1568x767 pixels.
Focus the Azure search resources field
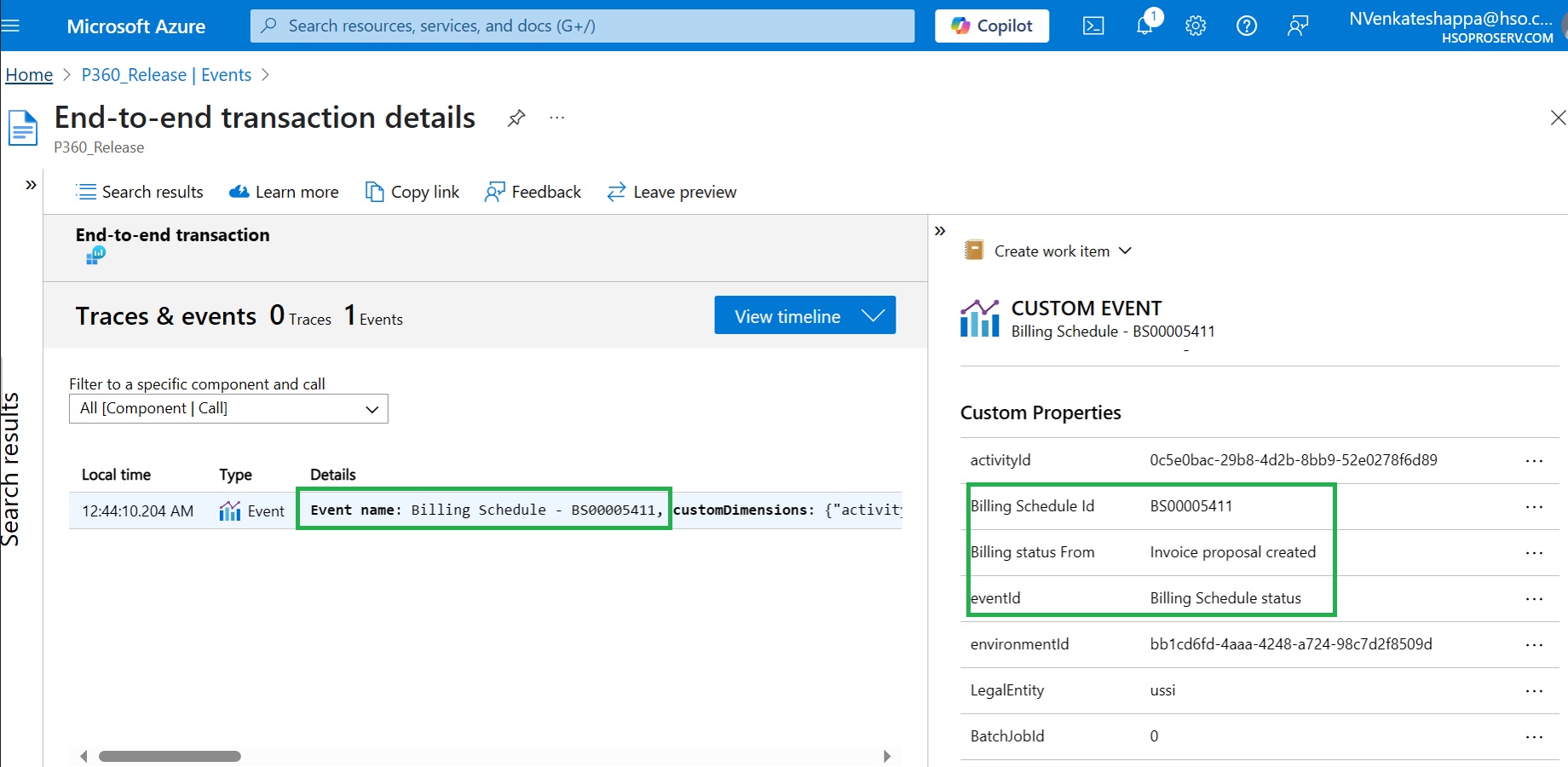pyautogui.click(x=583, y=26)
